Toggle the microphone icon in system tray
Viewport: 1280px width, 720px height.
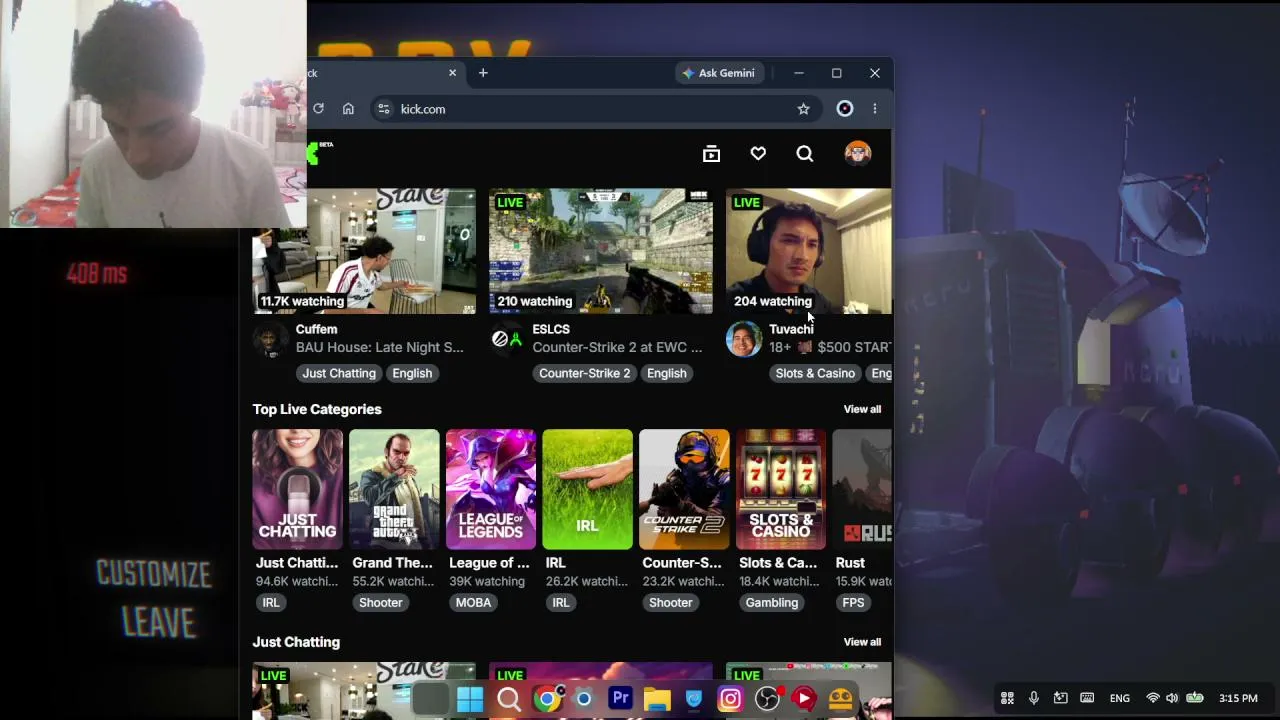[1034, 698]
